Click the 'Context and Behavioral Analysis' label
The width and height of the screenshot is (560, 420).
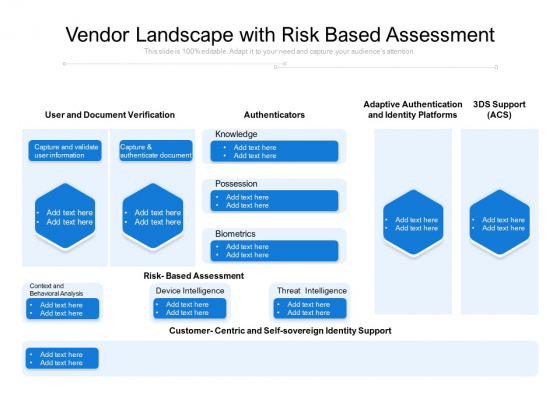[56, 290]
